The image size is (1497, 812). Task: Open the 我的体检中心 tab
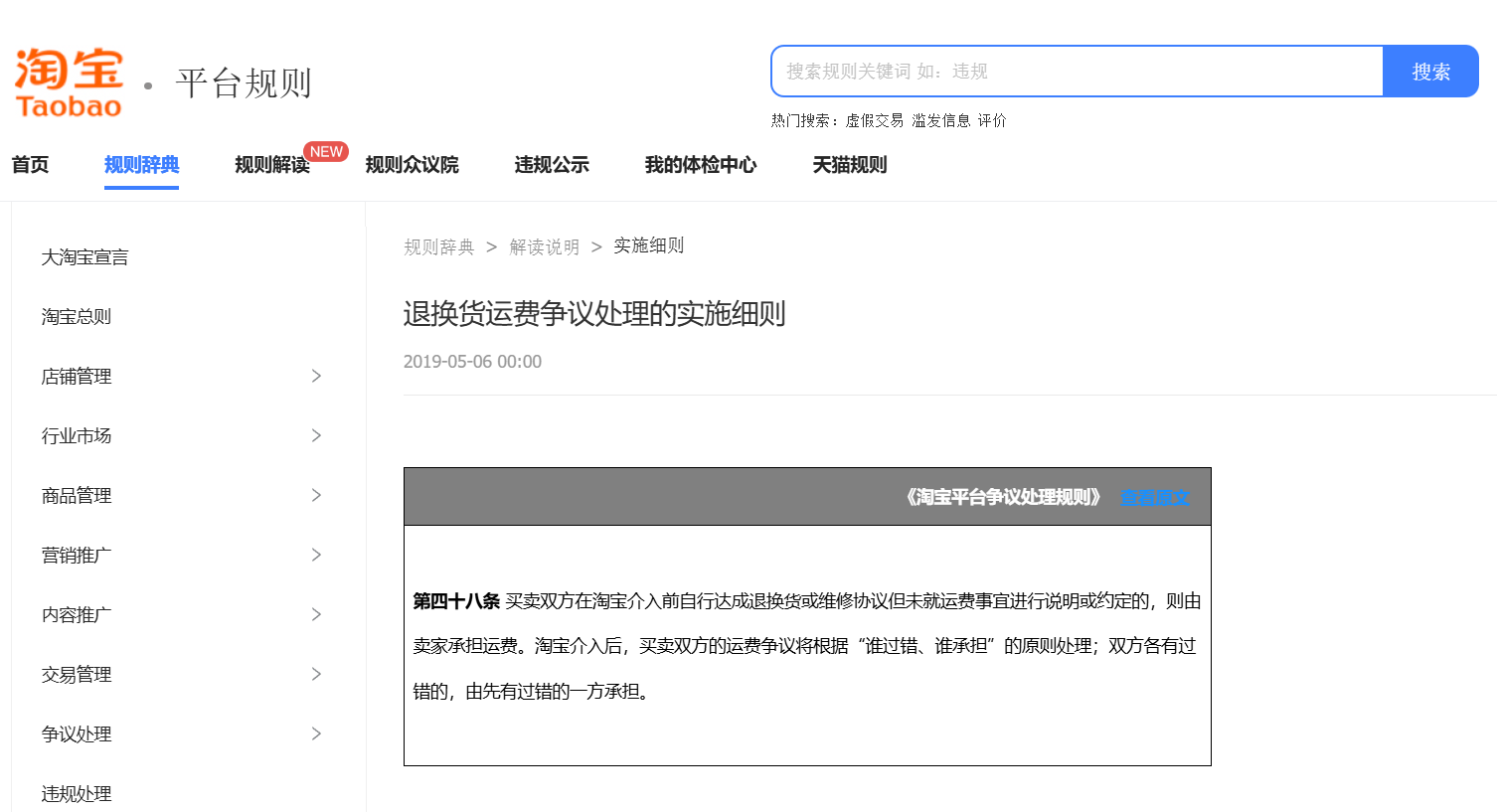click(x=701, y=165)
